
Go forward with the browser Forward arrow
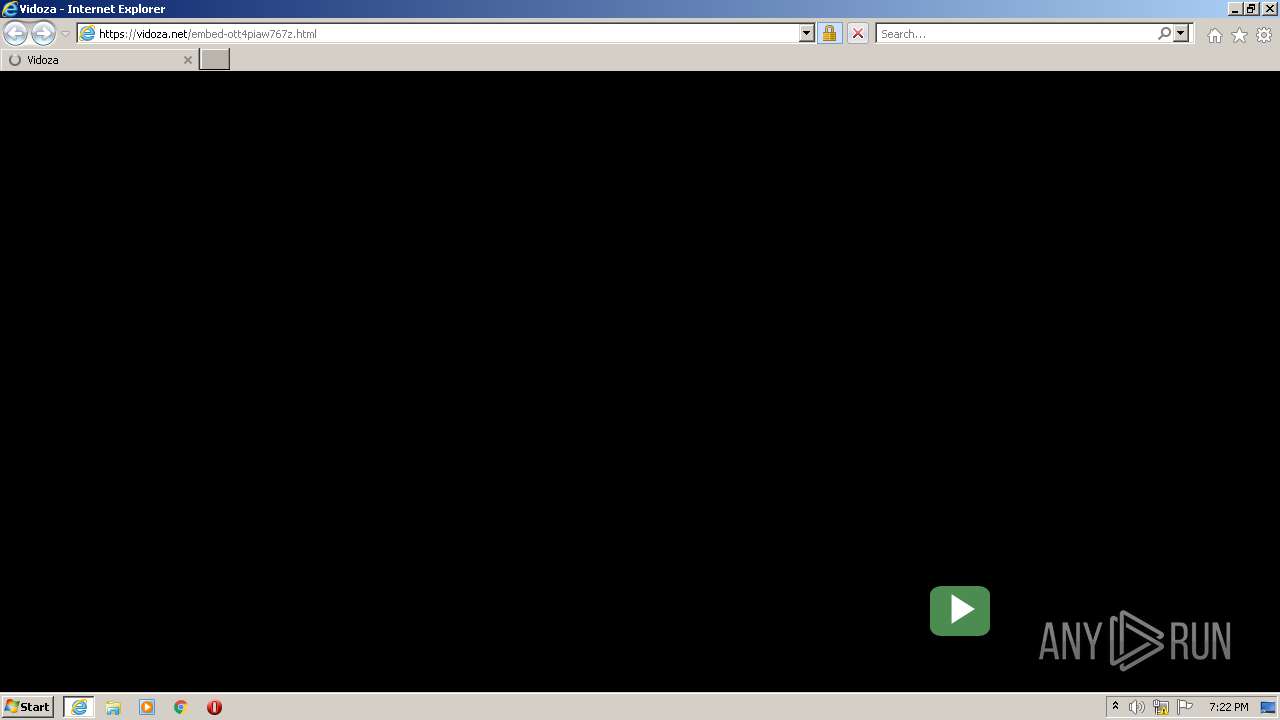43,33
